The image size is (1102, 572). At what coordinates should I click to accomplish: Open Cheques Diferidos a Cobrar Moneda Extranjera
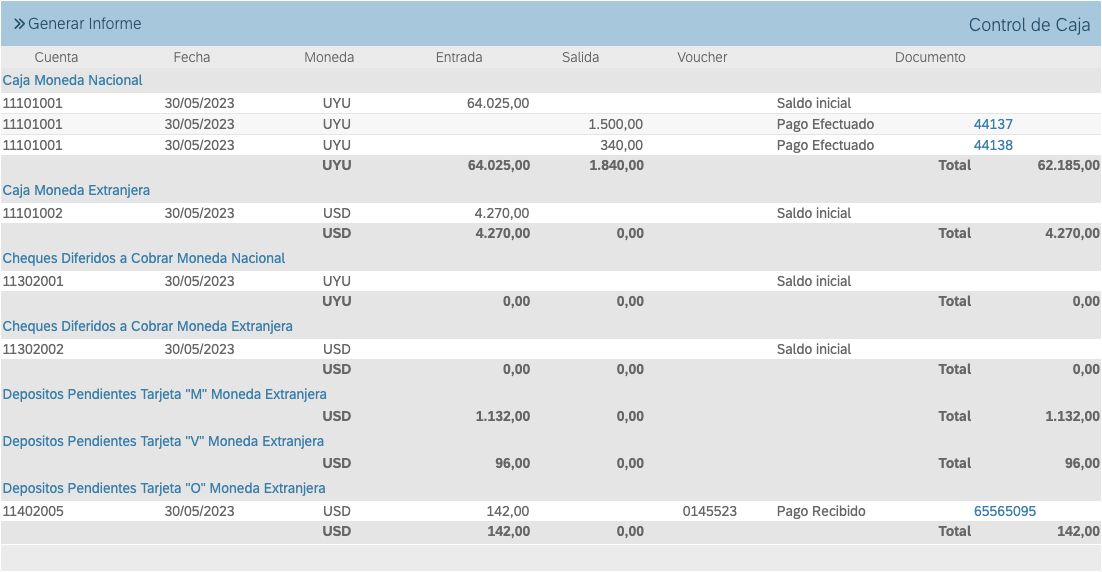[148, 326]
